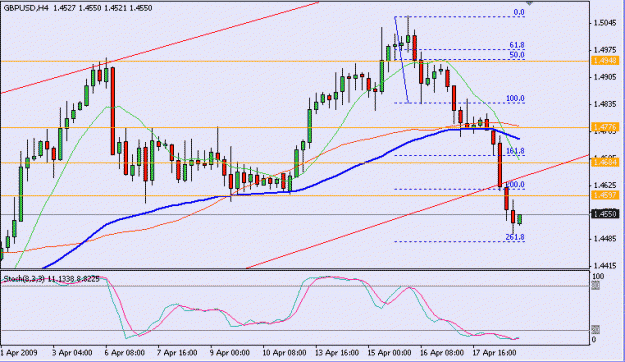Click the 7 Apr 16:00 time label
The width and height of the screenshot is (625, 362).
177,353
